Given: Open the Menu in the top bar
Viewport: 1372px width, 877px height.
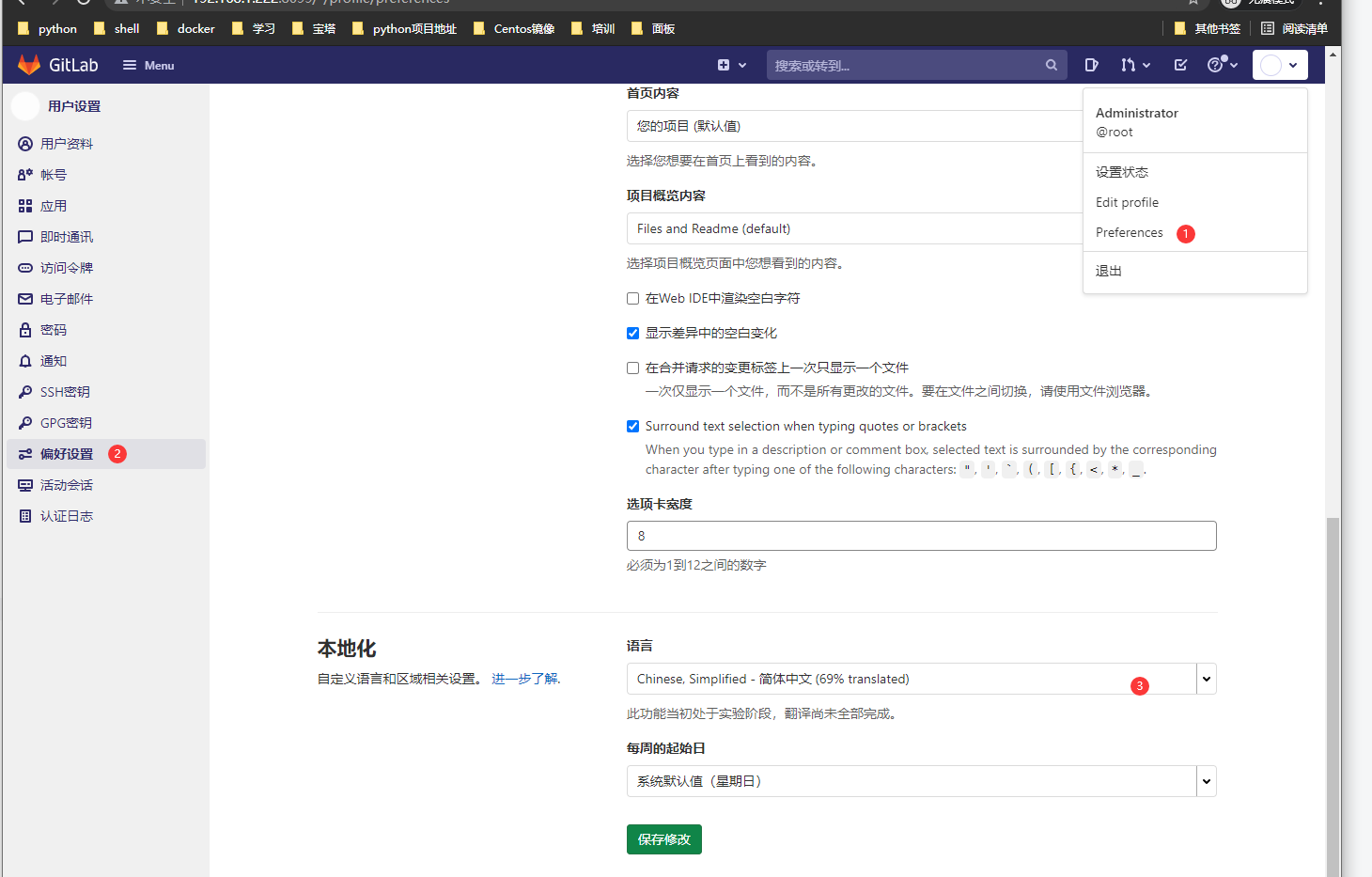Looking at the screenshot, I should pyautogui.click(x=148, y=65).
